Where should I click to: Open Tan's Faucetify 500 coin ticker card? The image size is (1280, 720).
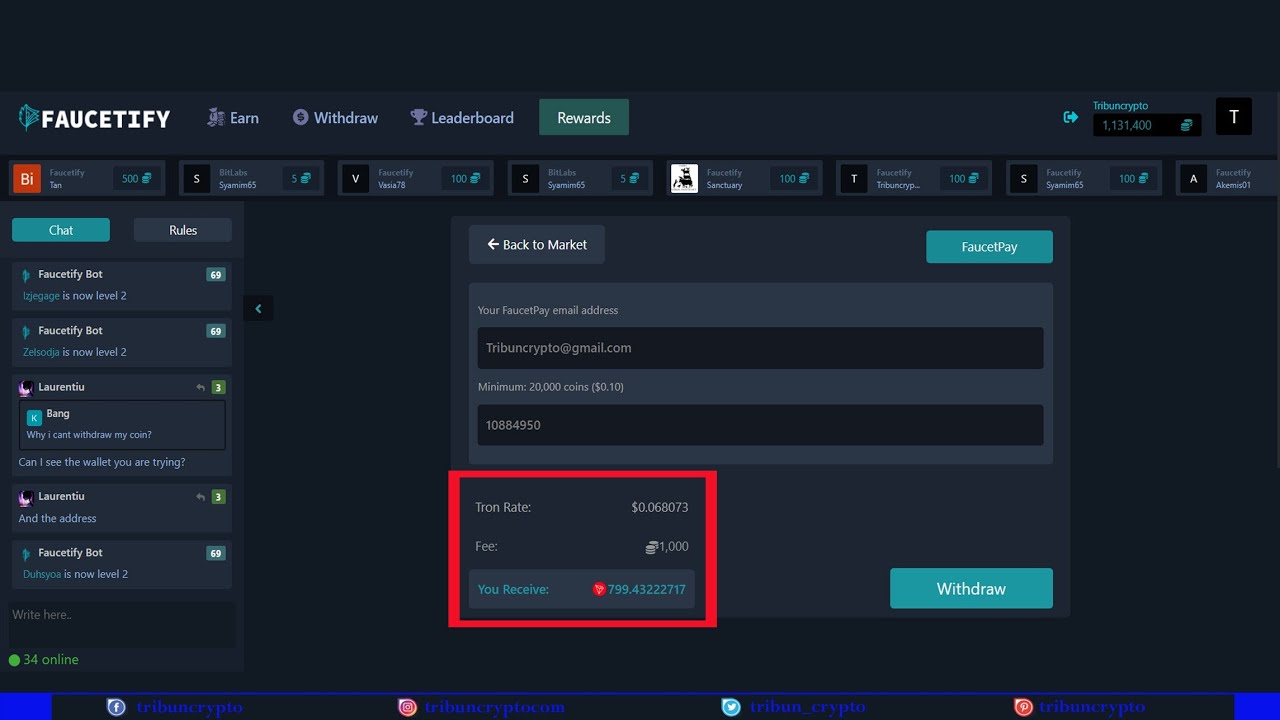87,179
